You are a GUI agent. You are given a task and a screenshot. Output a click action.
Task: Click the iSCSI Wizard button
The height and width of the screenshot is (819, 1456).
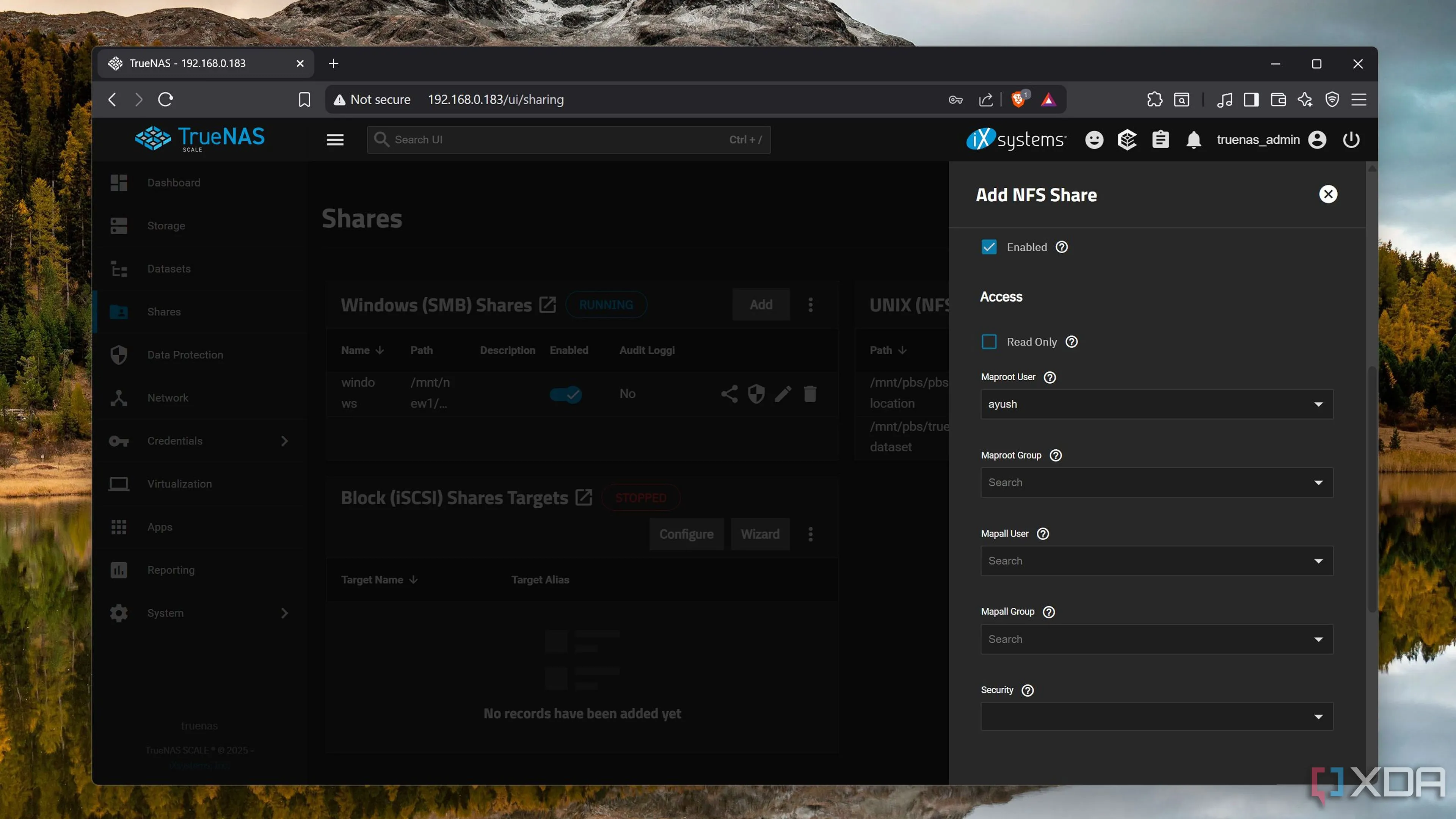tap(759, 534)
